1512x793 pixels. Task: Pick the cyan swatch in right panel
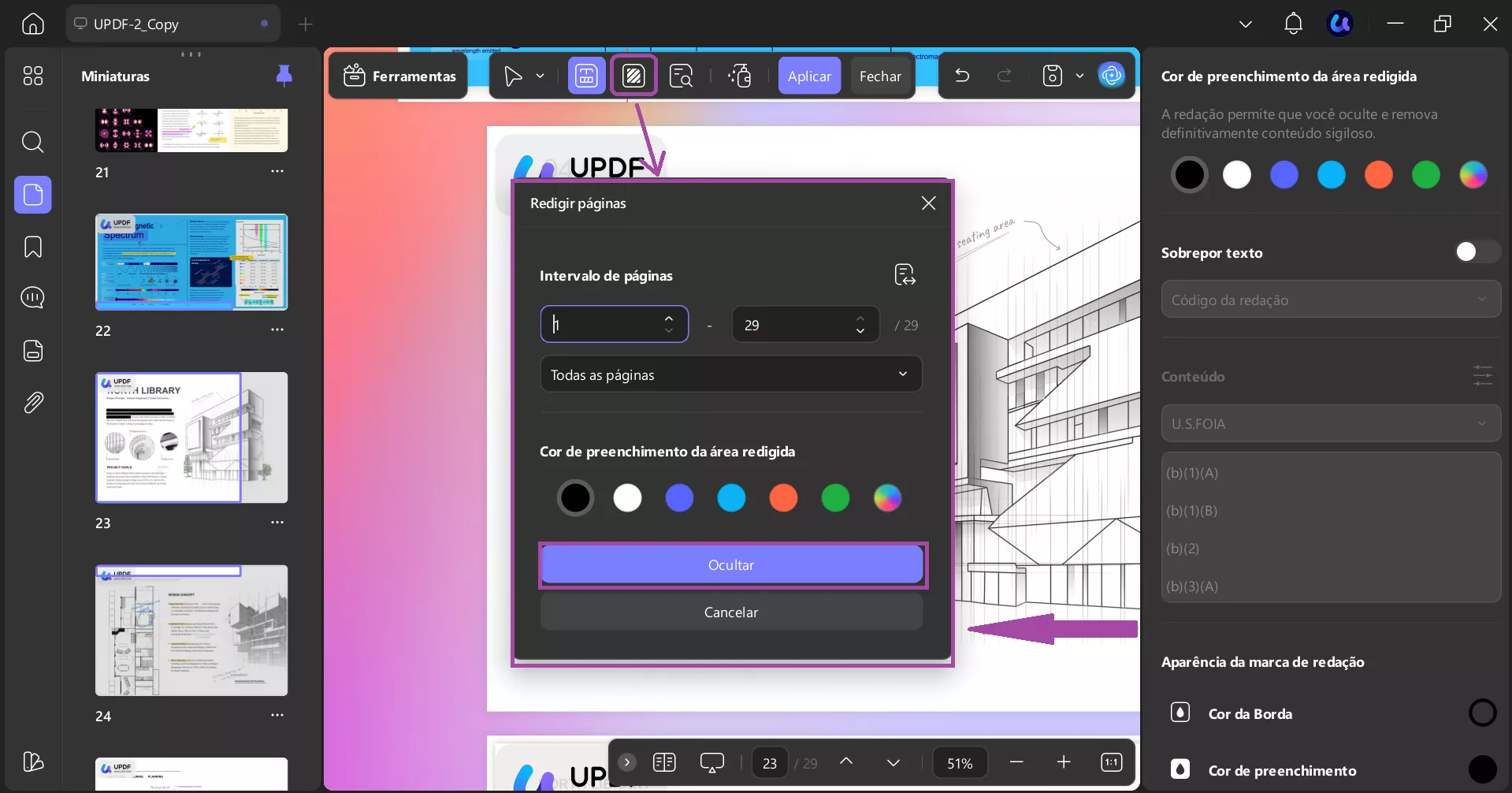pyautogui.click(x=1332, y=175)
